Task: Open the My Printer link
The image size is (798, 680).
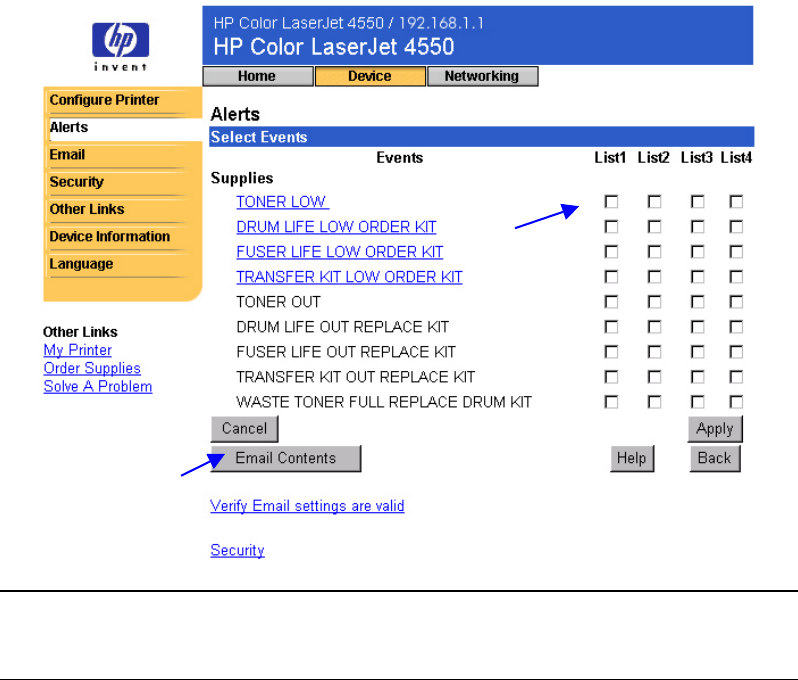Action: point(77,350)
